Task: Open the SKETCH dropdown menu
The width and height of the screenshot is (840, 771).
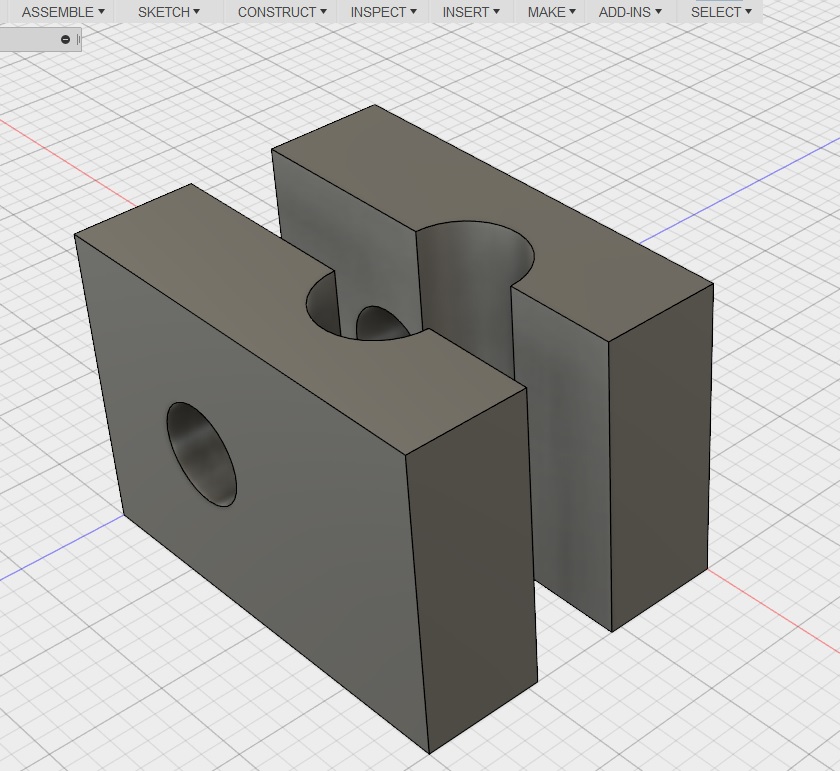Action: (168, 12)
